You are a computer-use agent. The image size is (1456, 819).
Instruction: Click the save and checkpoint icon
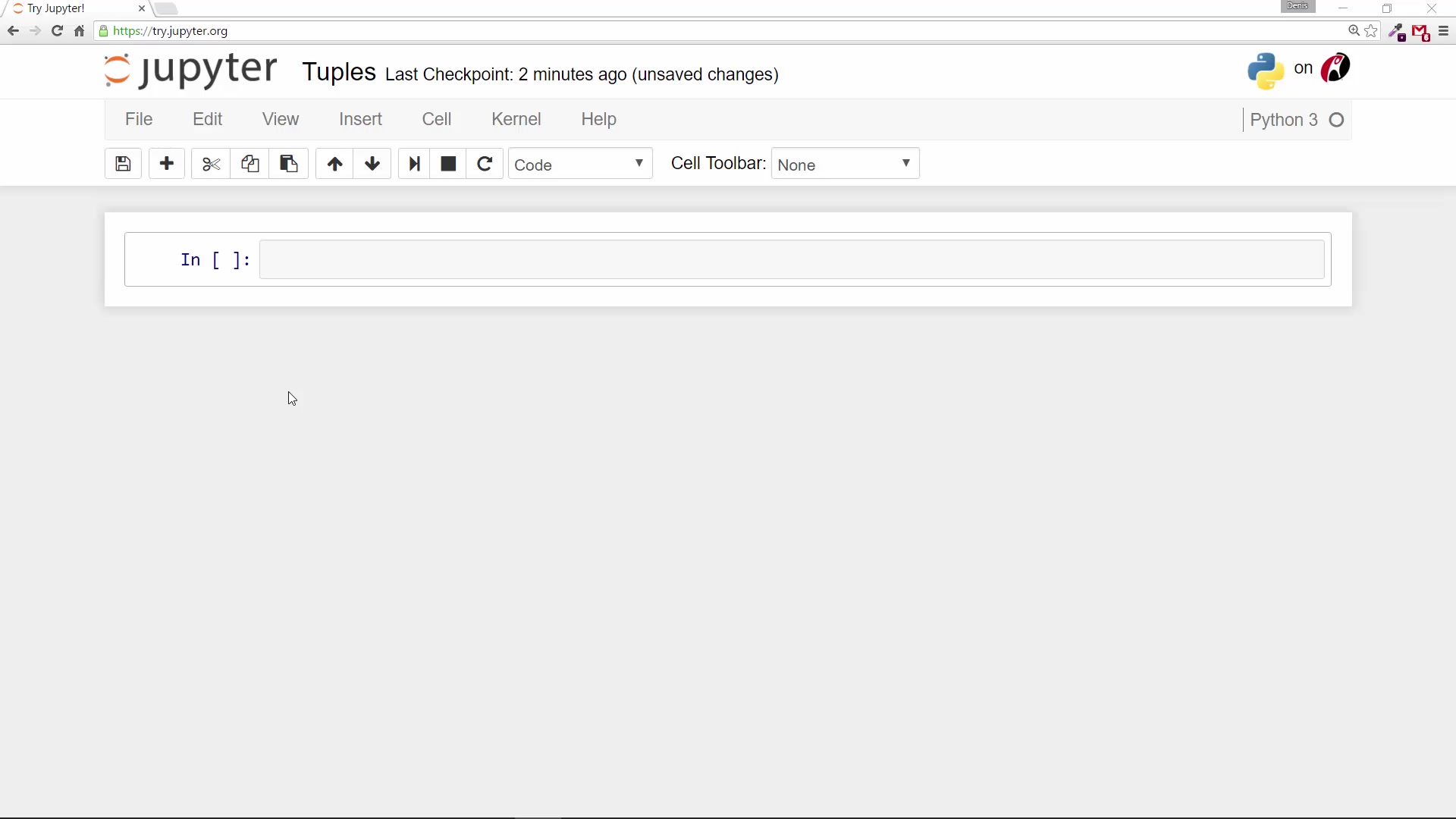point(123,164)
